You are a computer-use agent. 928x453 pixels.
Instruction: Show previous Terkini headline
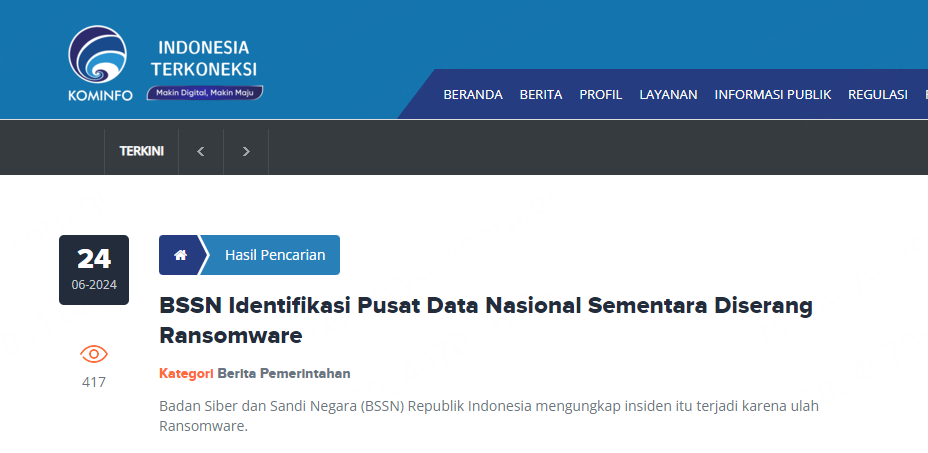pos(201,152)
